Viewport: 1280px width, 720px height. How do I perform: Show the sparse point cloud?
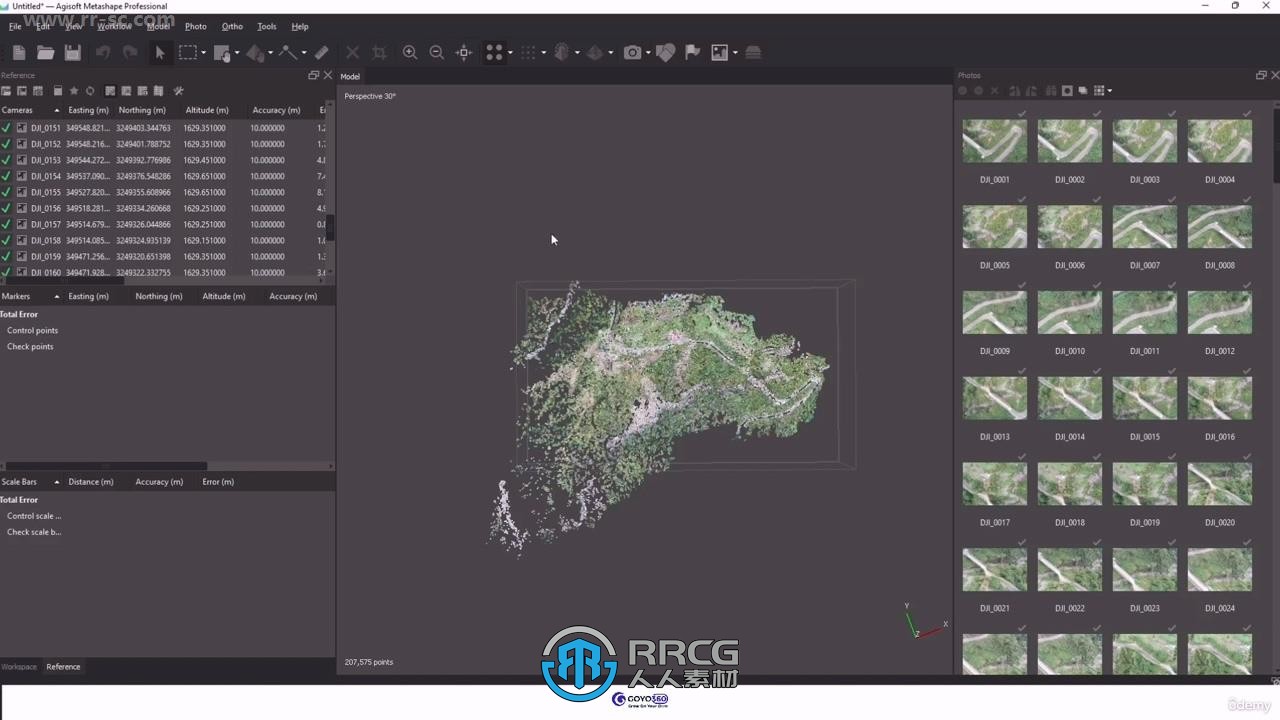pos(494,52)
